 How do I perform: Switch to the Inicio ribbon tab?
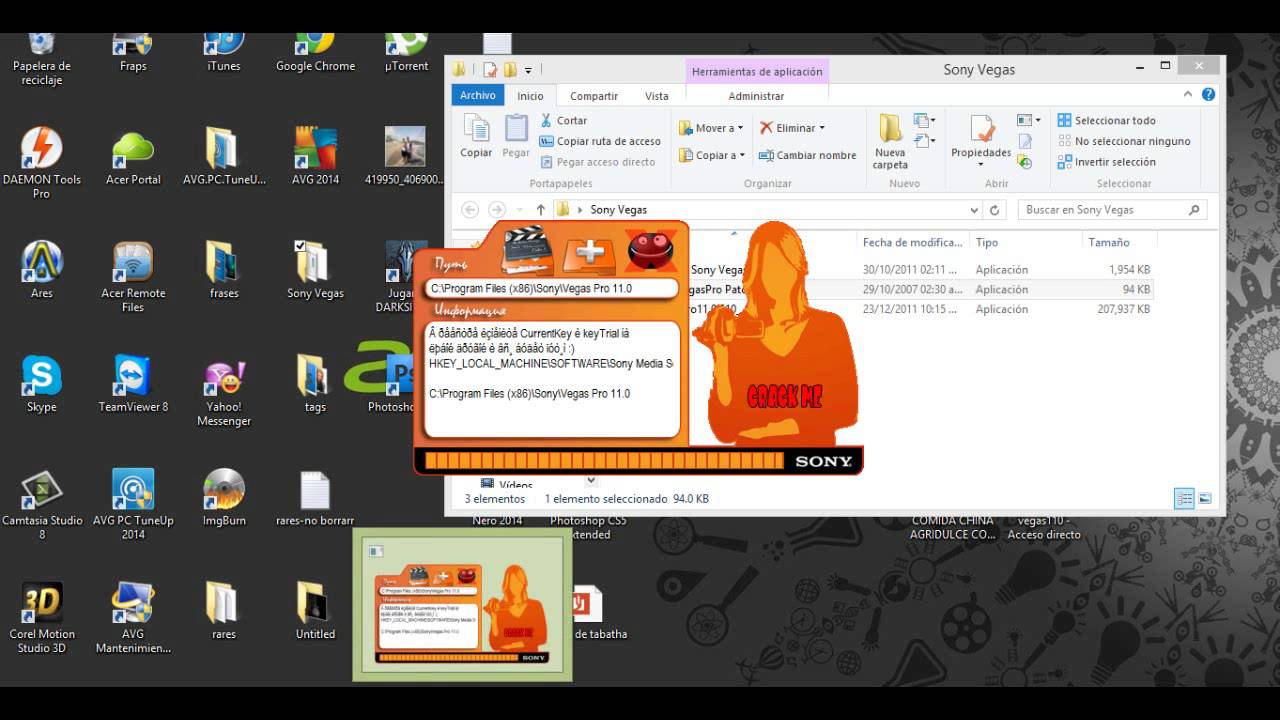click(x=530, y=96)
